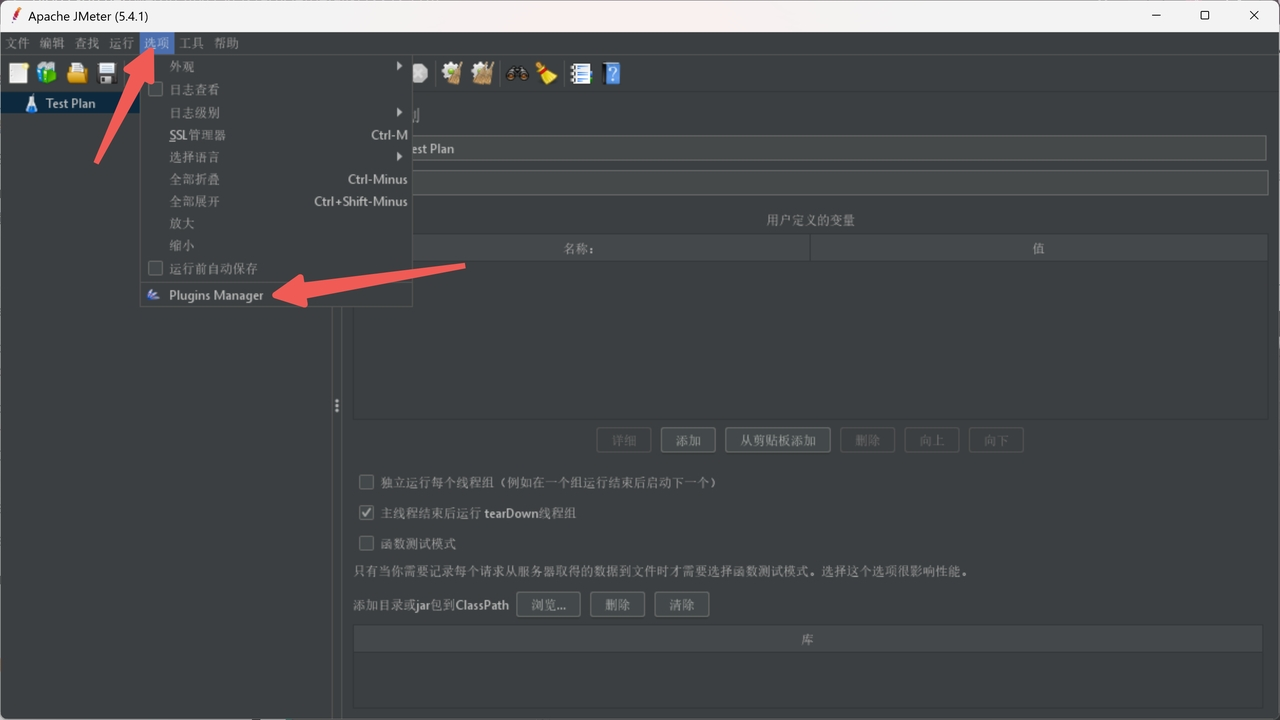The height and width of the screenshot is (720, 1280).
Task: Click the Reset Search broom icon
Action: click(x=546, y=73)
